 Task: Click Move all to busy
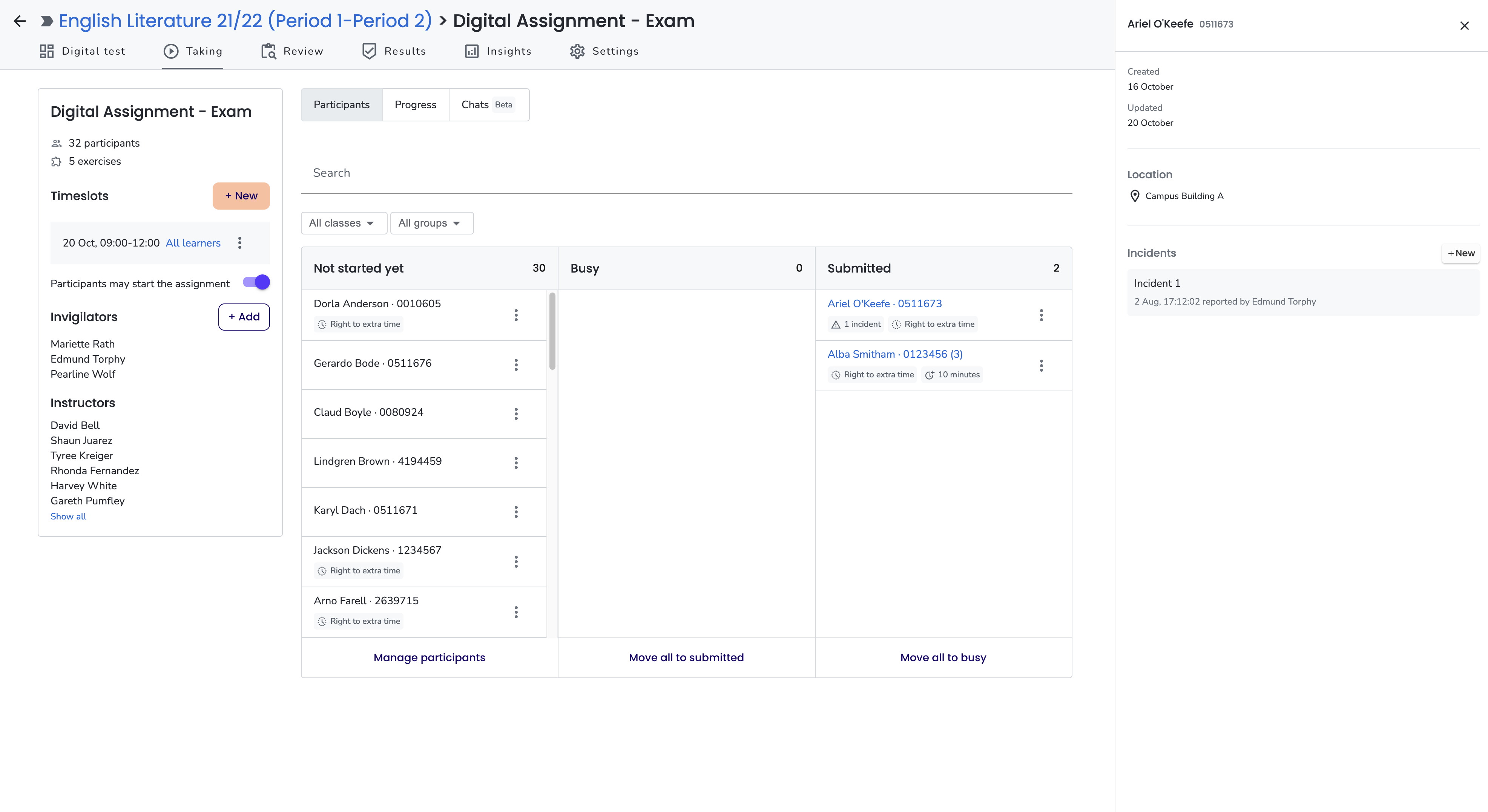pyautogui.click(x=943, y=658)
